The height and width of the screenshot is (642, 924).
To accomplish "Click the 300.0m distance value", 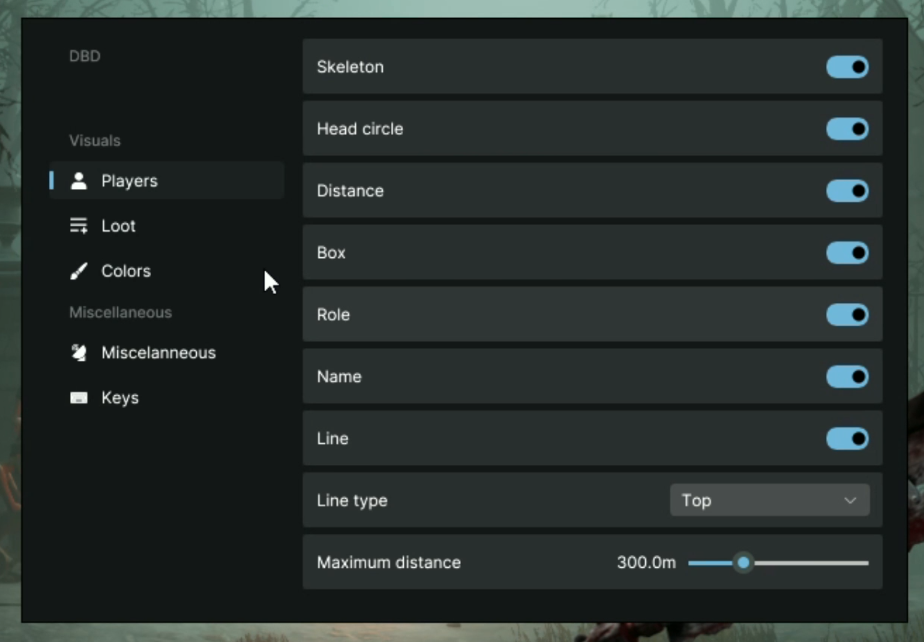I will tap(646, 563).
